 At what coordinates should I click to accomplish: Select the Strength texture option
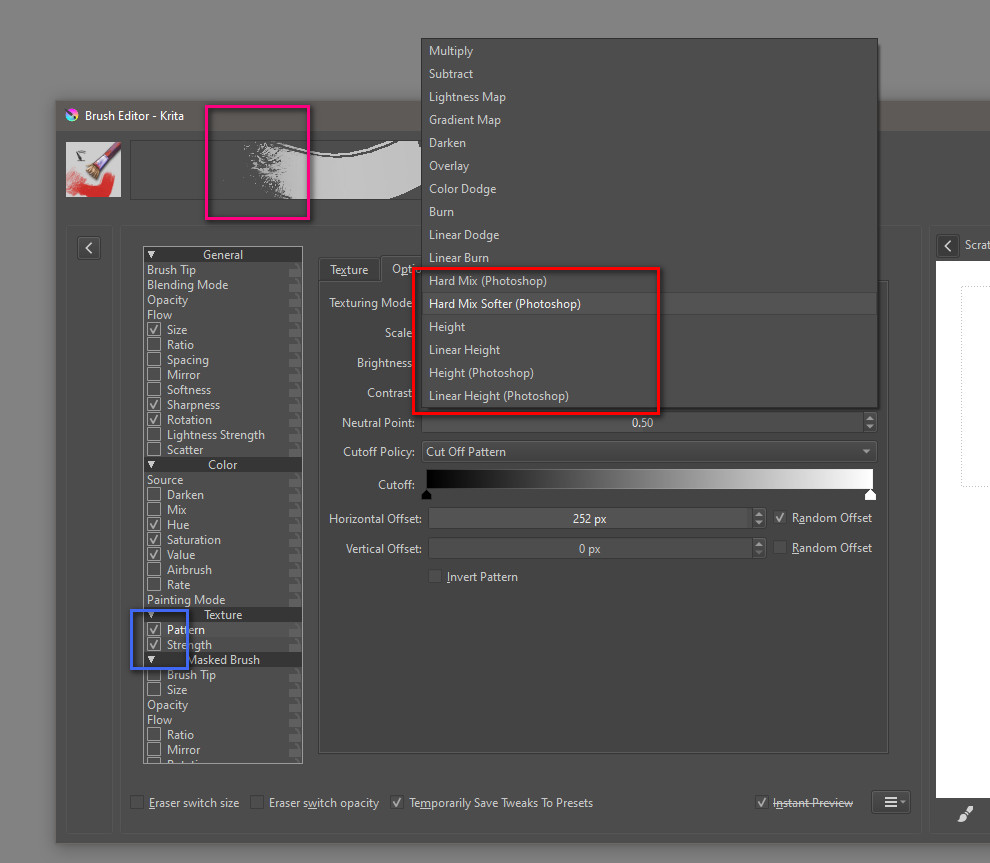pyautogui.click(x=189, y=645)
